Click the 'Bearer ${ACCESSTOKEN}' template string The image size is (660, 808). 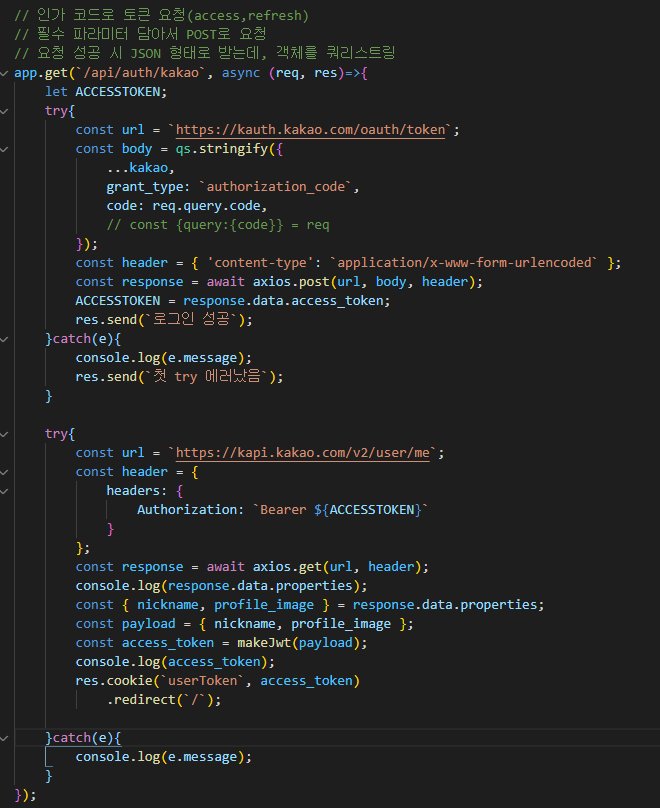point(341,510)
